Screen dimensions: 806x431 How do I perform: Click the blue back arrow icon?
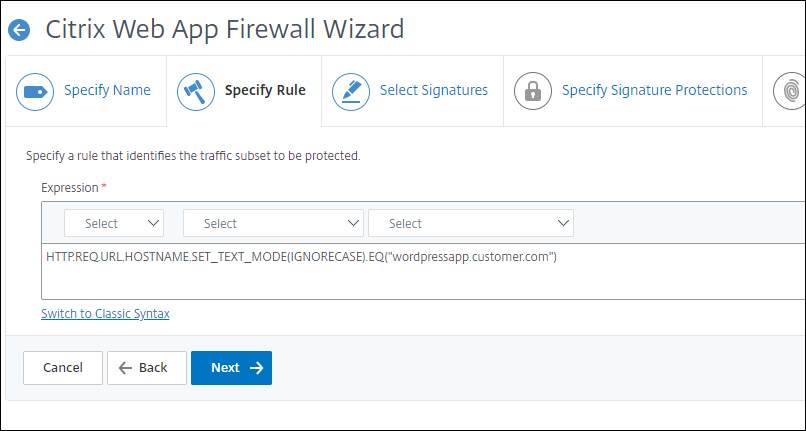point(18,31)
